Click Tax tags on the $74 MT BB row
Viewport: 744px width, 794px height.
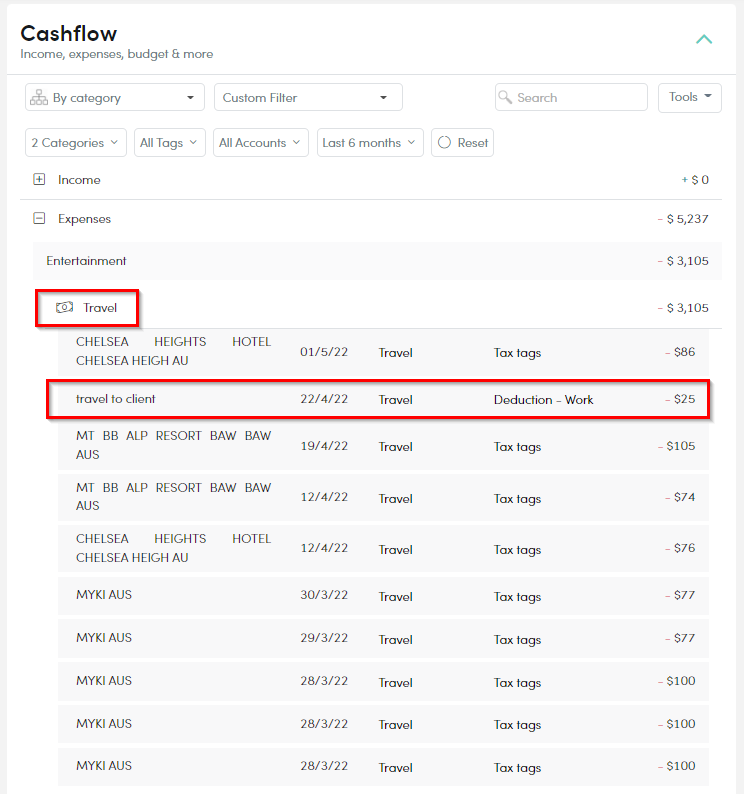click(x=518, y=499)
